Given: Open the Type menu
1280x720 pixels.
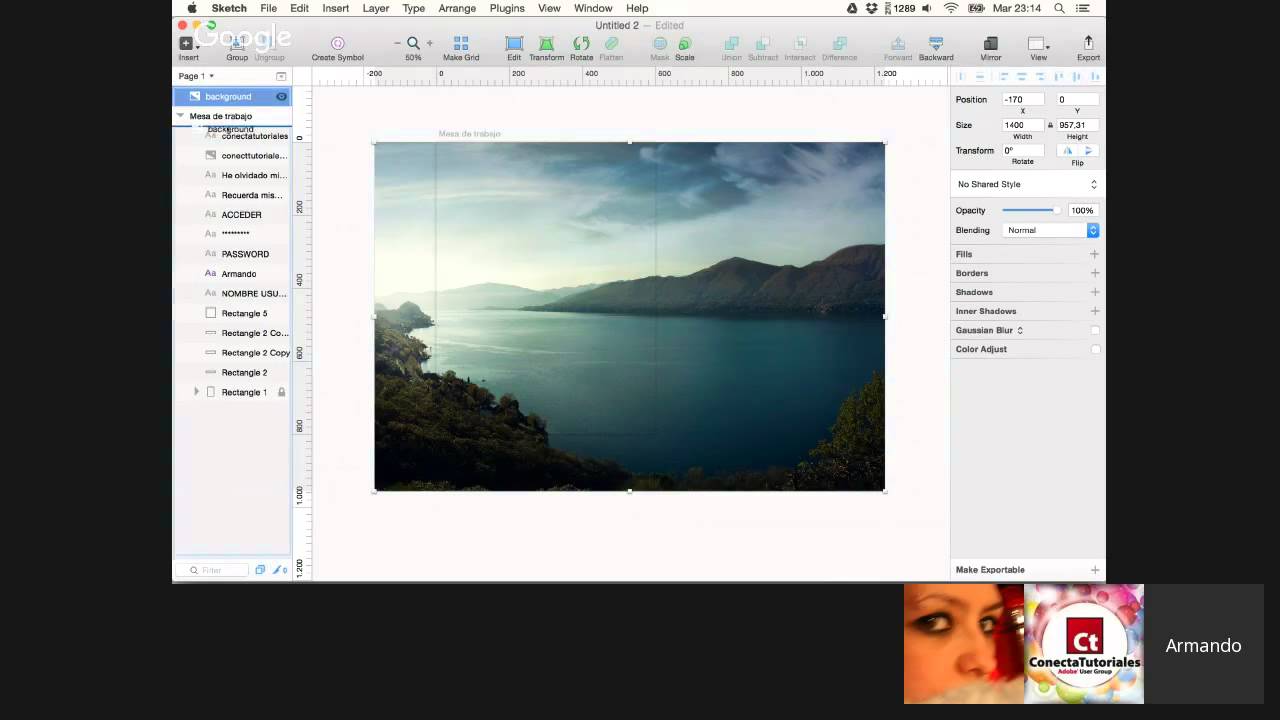Looking at the screenshot, I should click(413, 8).
